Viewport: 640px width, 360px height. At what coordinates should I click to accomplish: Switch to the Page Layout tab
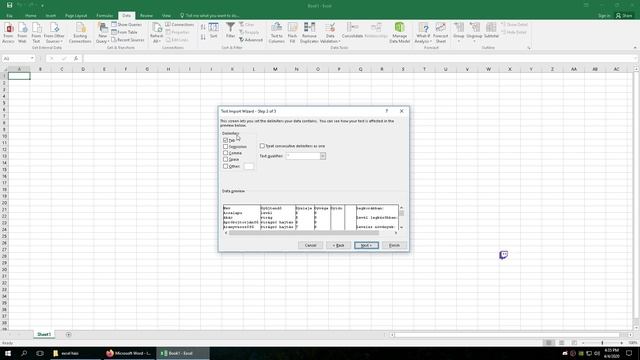click(x=76, y=16)
